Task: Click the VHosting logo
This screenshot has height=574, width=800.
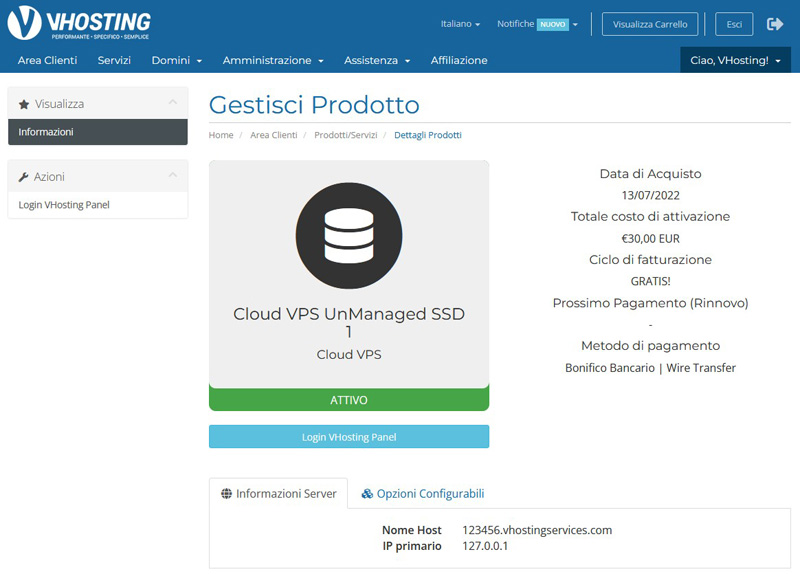Action: click(x=79, y=22)
